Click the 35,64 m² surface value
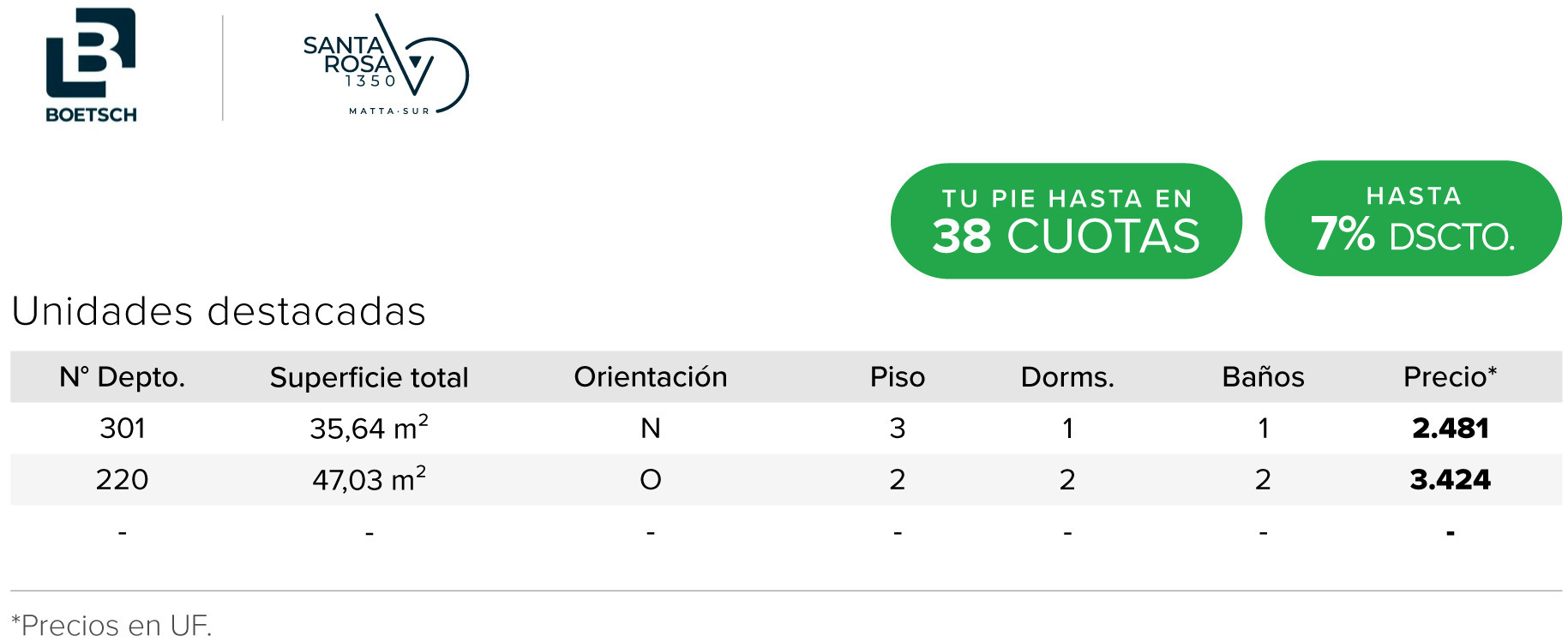Viewport: 1568px width, 642px height. click(369, 427)
